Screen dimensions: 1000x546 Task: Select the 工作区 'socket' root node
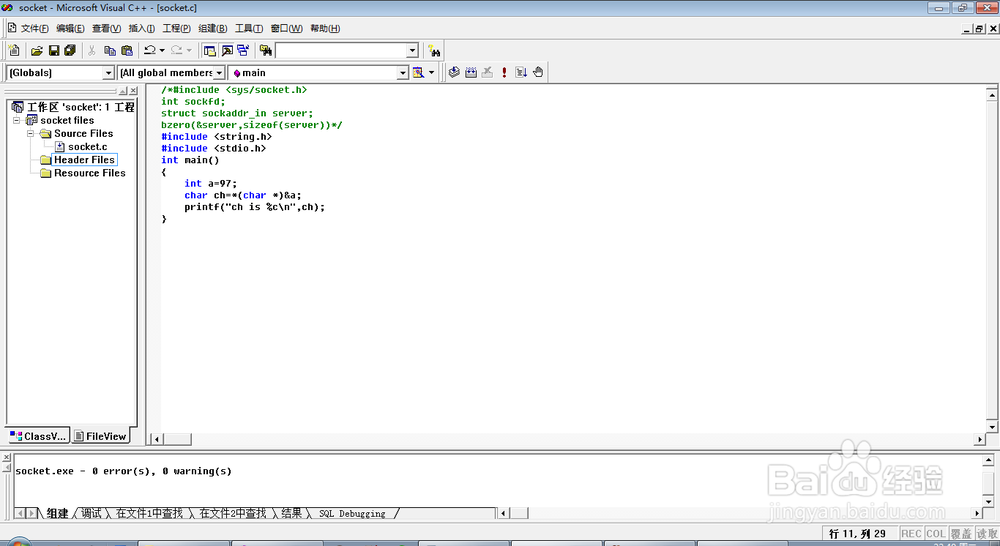(80, 107)
